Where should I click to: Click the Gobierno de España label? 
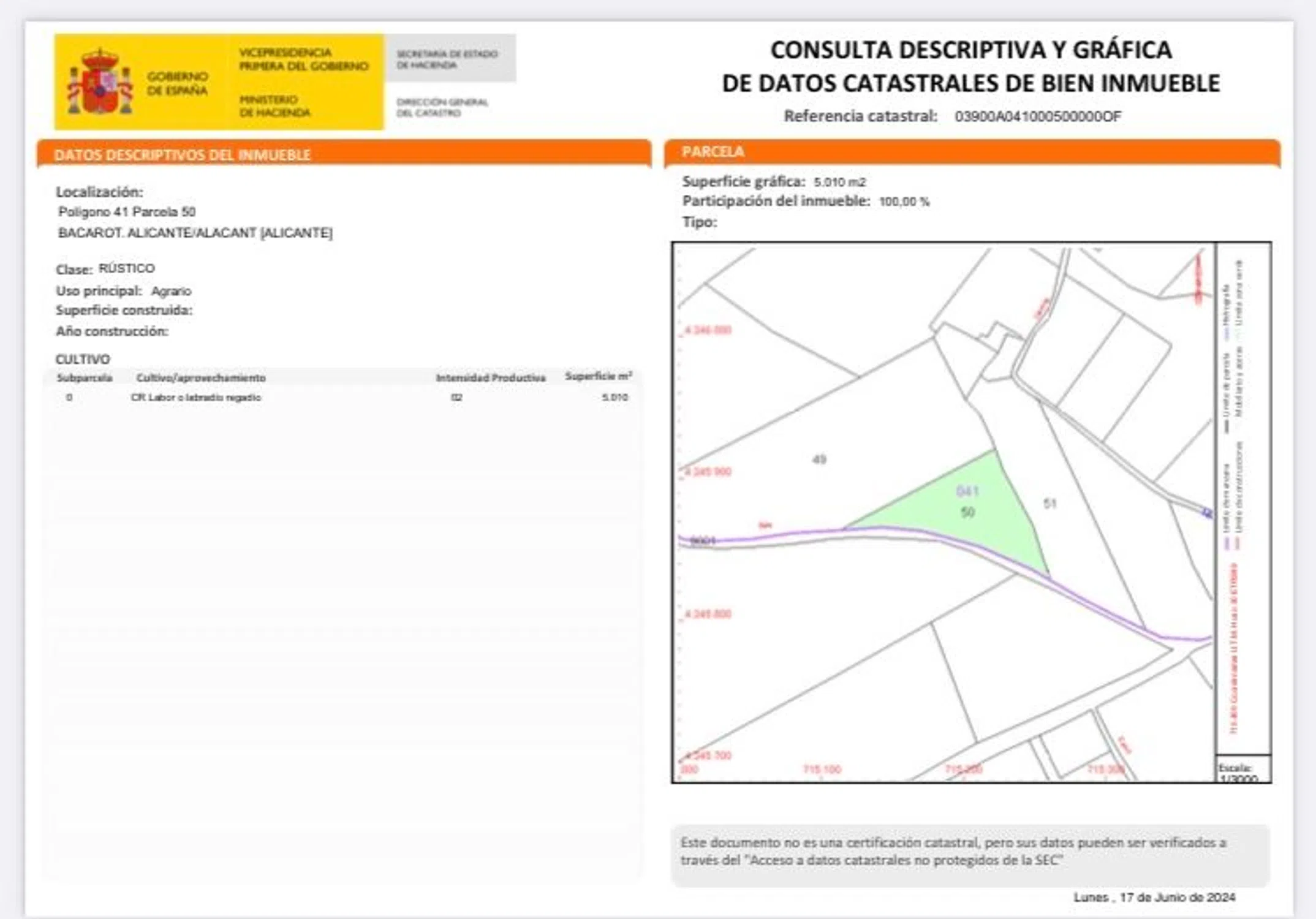pyautogui.click(x=177, y=83)
